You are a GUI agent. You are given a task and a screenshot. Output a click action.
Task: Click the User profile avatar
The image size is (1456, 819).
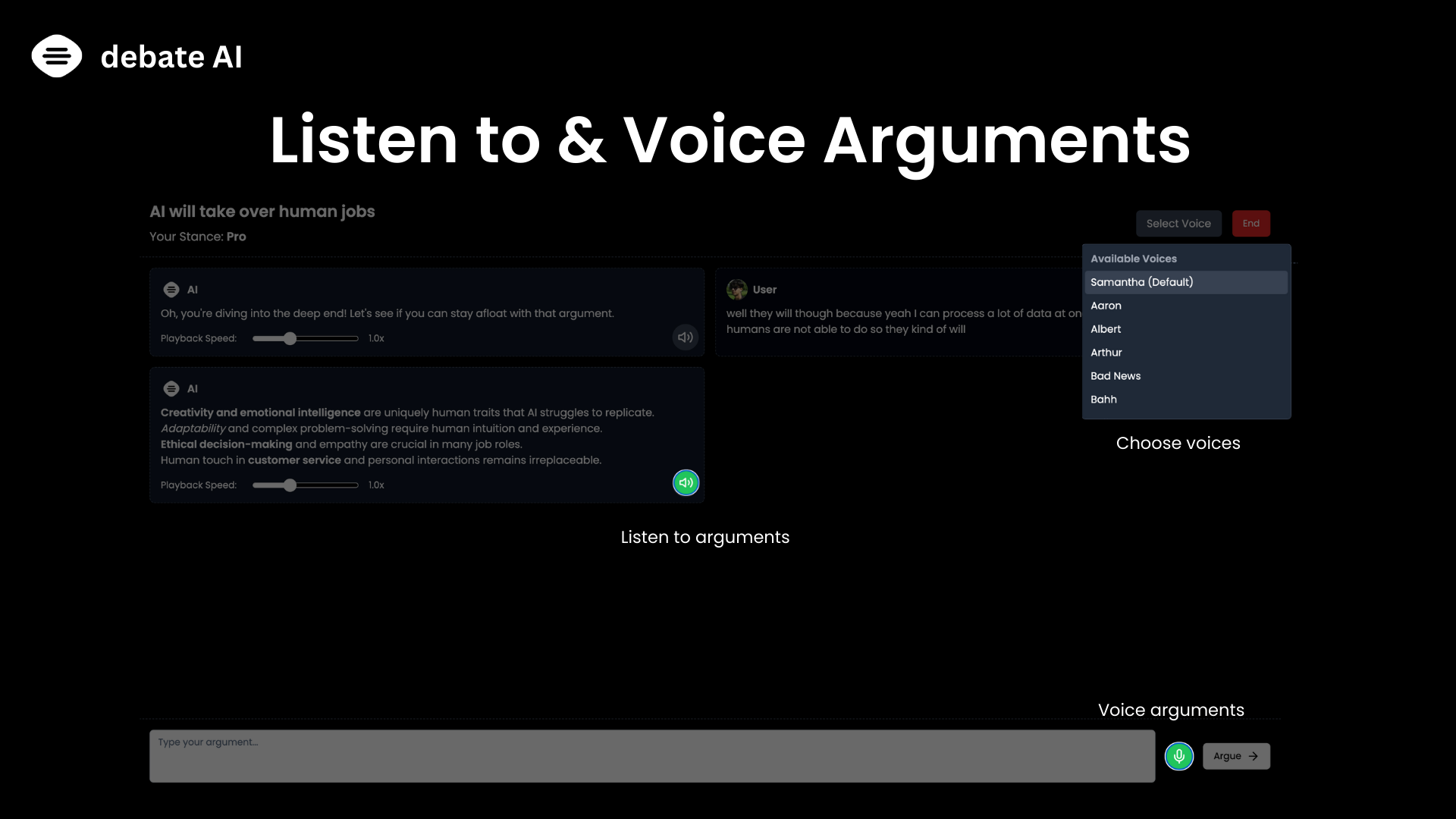pyautogui.click(x=737, y=290)
